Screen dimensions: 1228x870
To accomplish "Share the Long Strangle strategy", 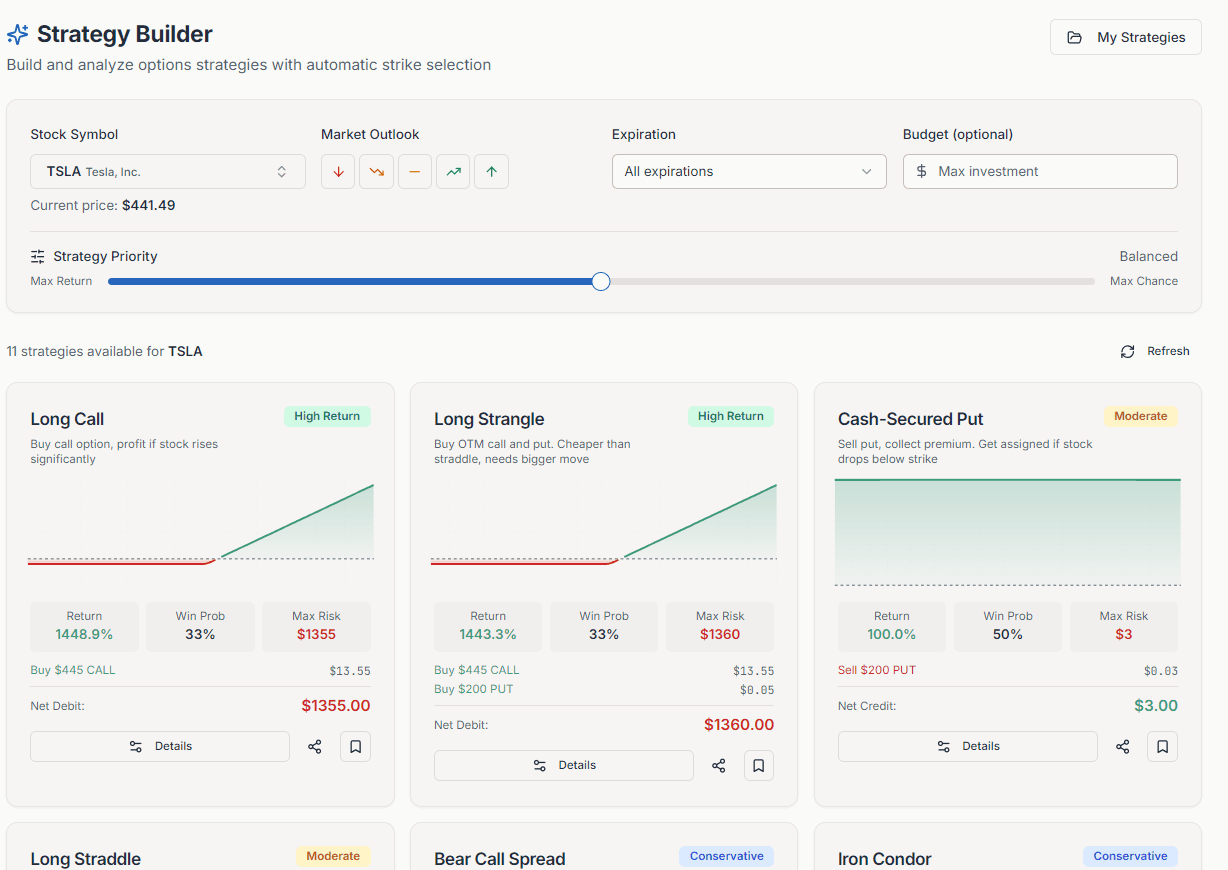I will (x=718, y=766).
